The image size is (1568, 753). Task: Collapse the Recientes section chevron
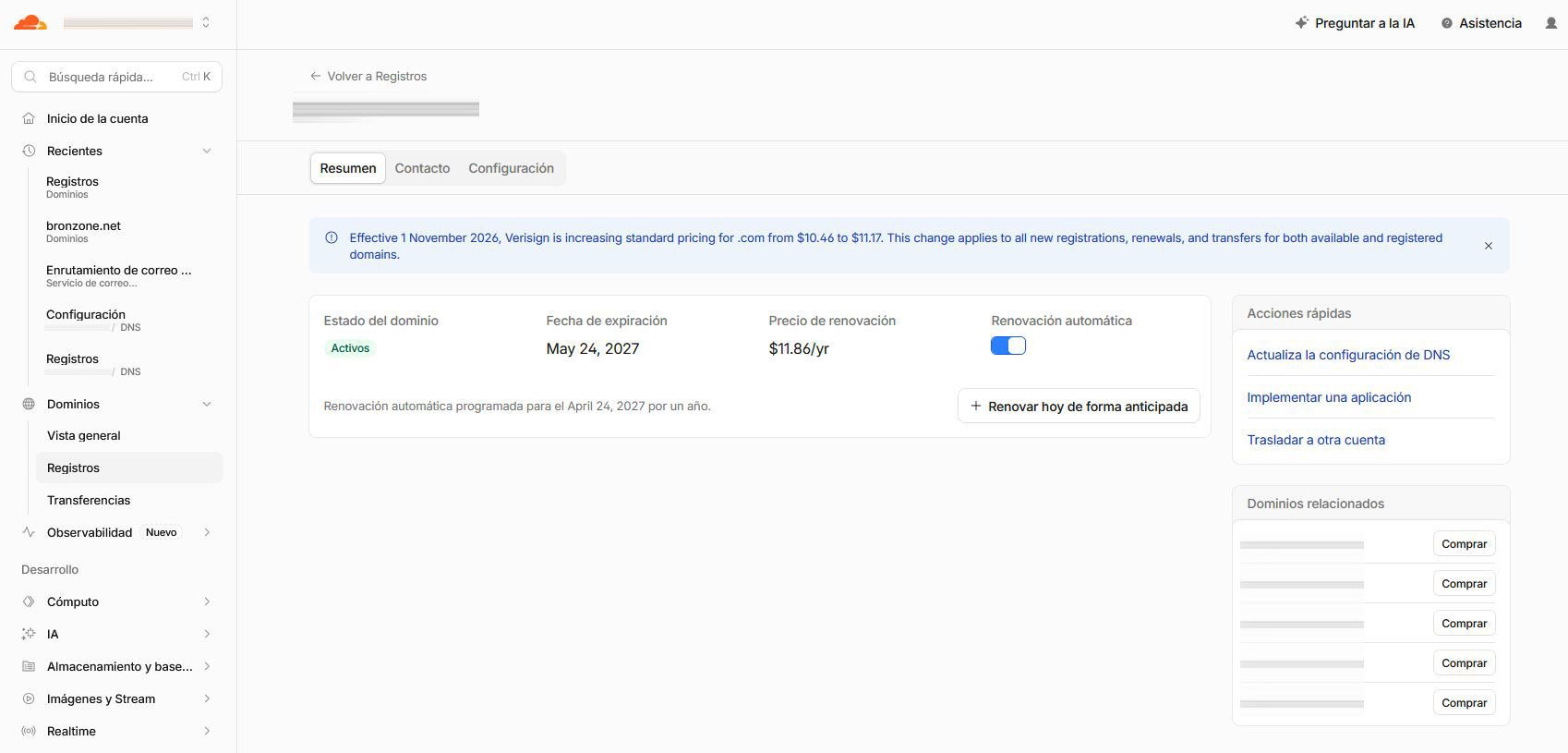coord(207,151)
